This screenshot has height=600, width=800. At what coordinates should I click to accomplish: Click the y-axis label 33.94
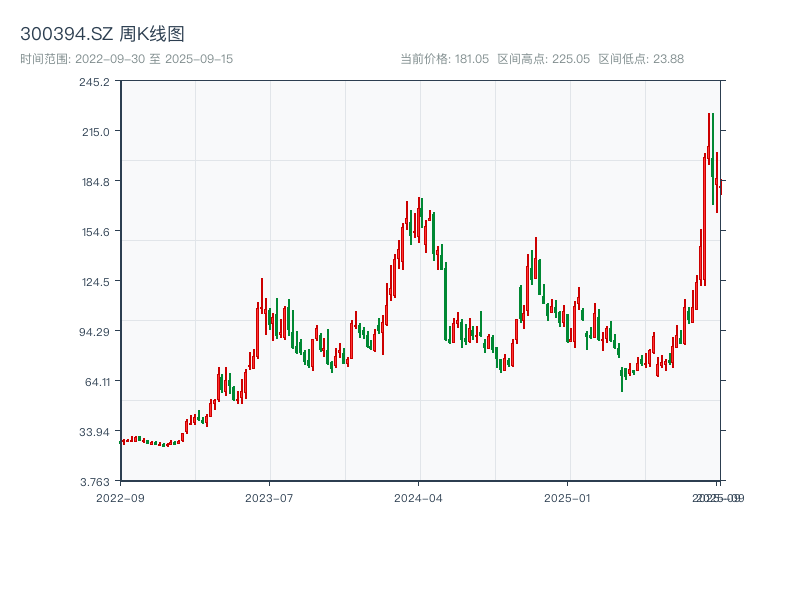point(94,432)
